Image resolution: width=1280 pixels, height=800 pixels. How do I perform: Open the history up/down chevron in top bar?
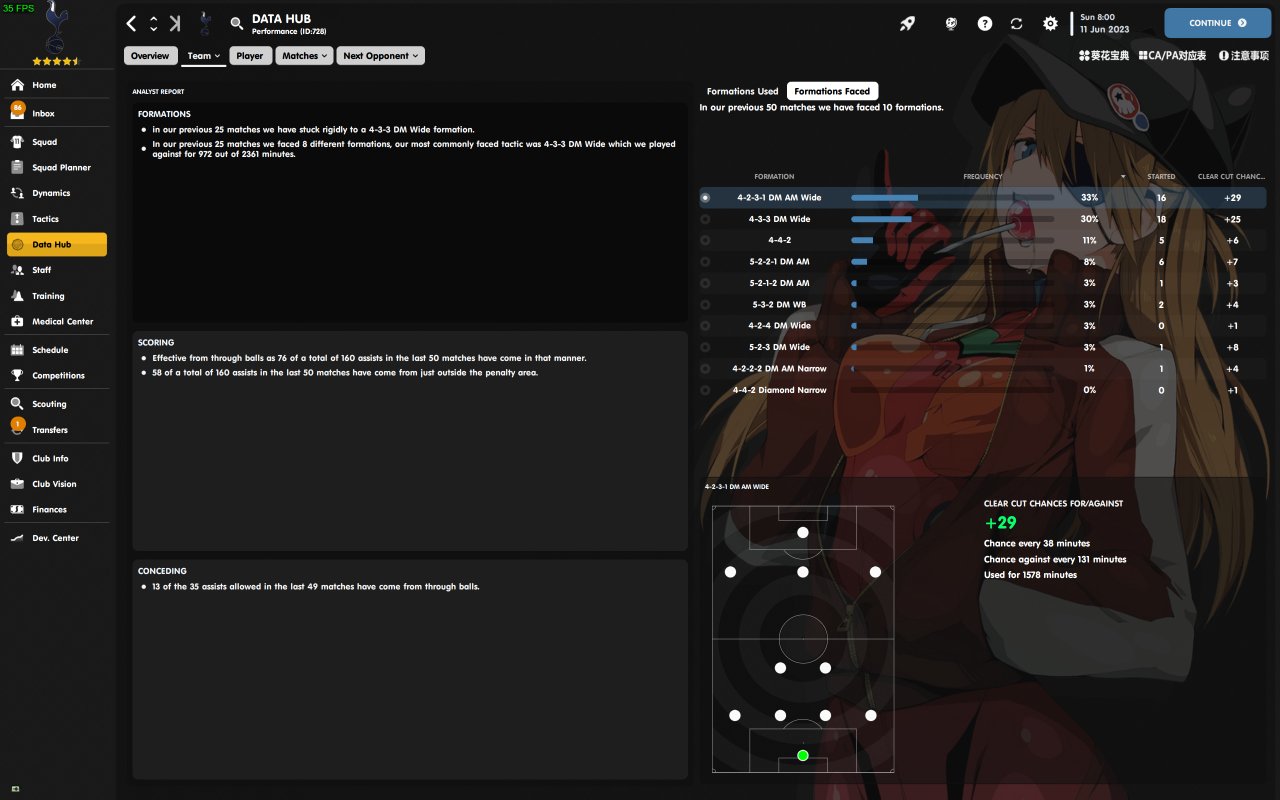(x=153, y=23)
